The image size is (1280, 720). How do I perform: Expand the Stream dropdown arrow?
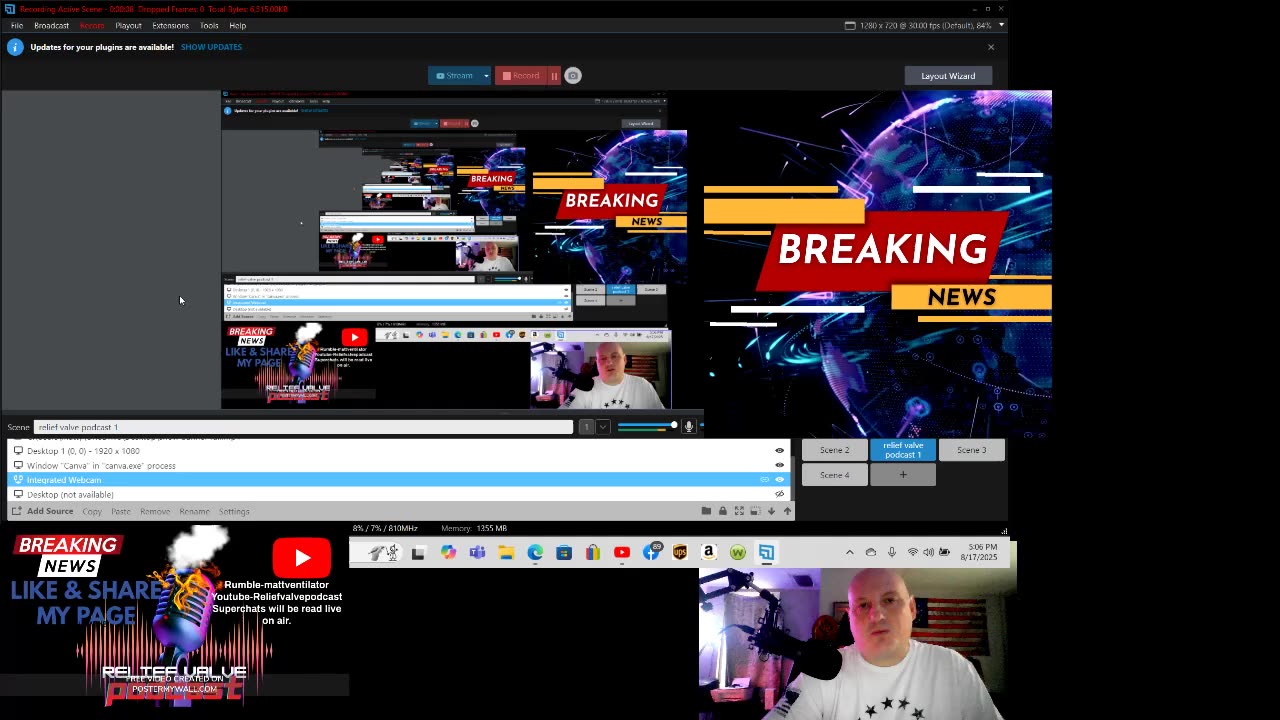(x=486, y=76)
